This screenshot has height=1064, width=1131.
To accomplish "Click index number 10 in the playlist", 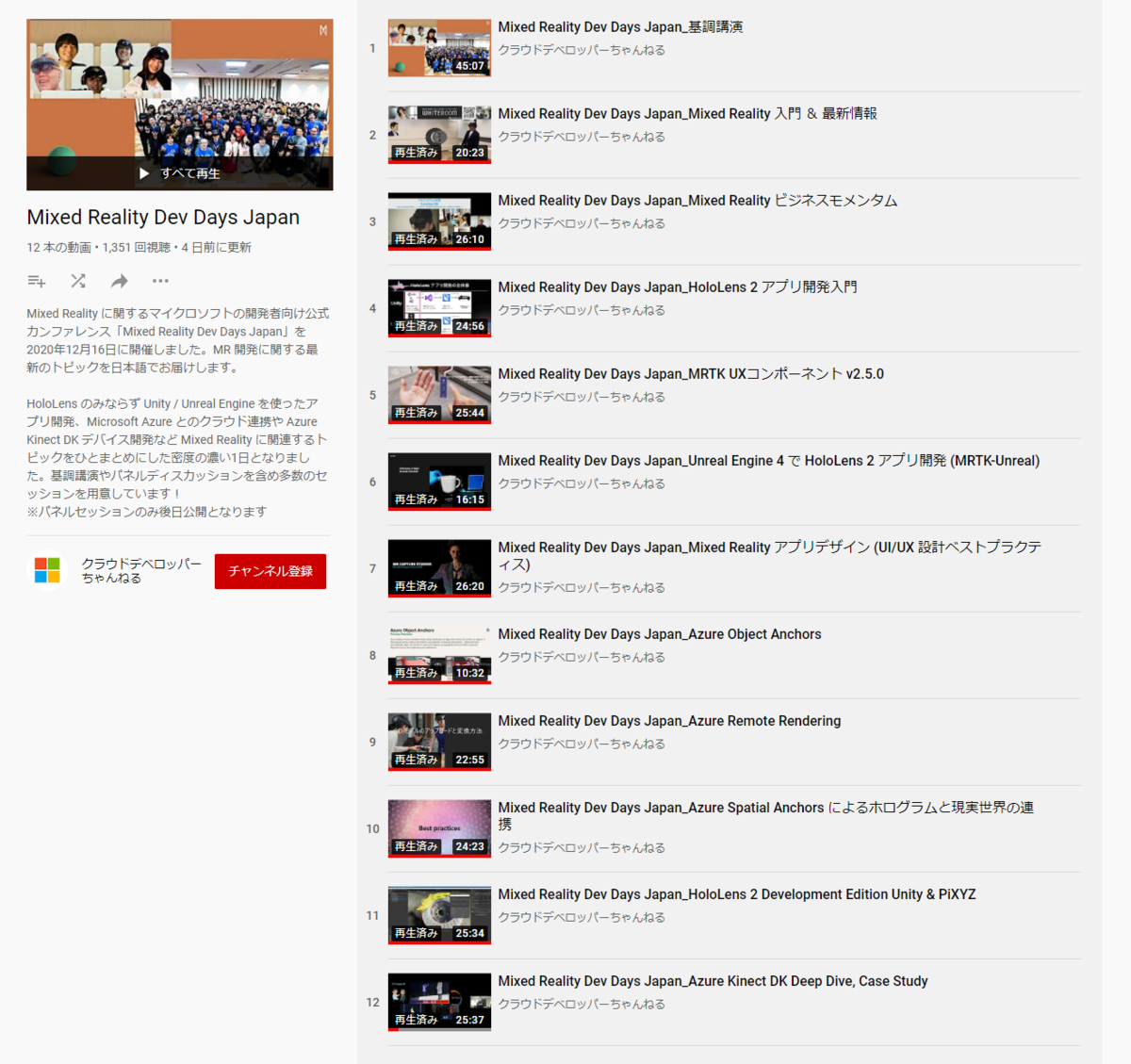I will [x=372, y=828].
